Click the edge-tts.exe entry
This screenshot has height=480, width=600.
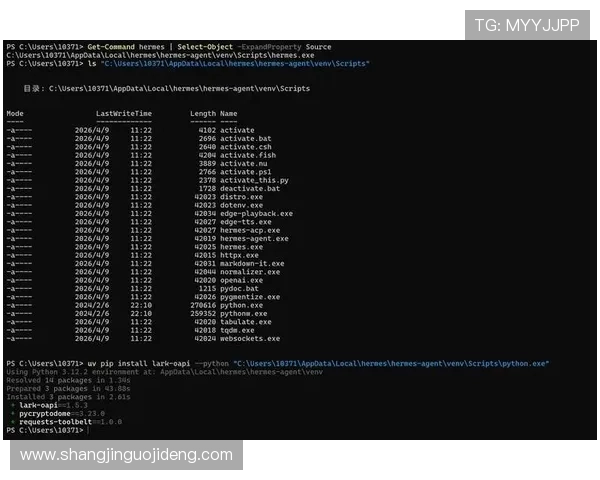coord(246,222)
